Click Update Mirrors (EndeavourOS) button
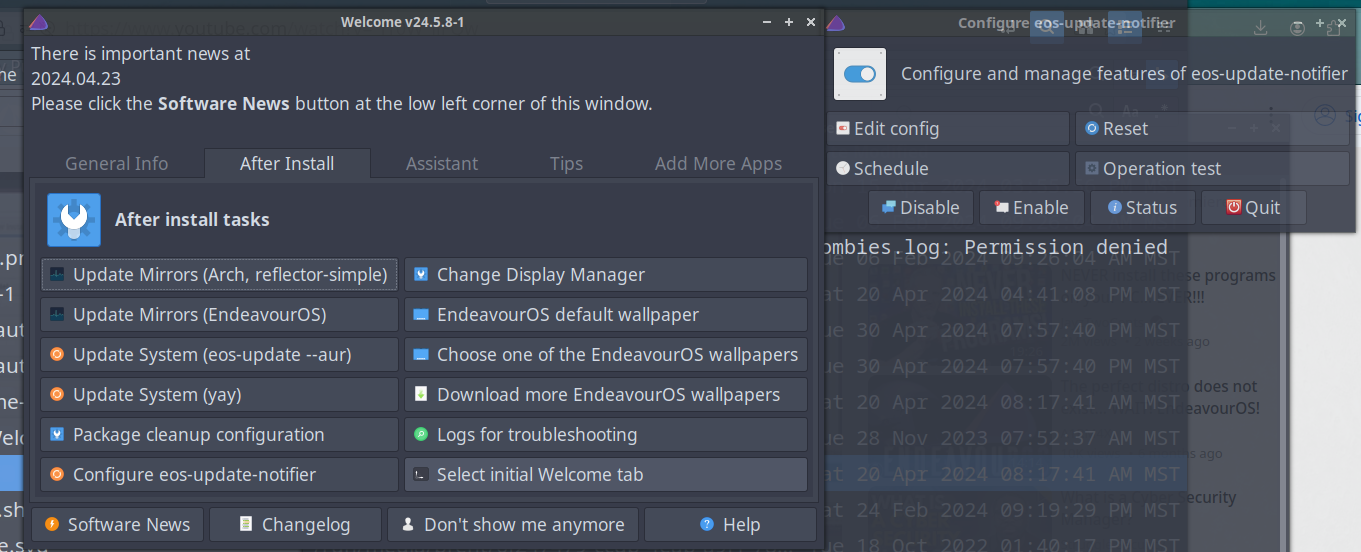 220,314
